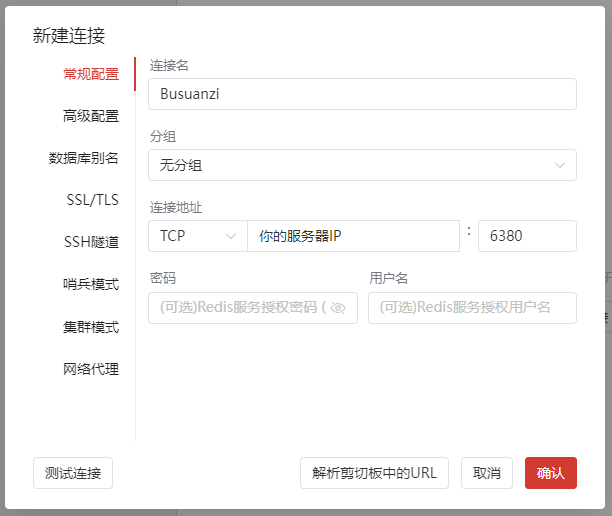612x516 pixels.
Task: Switch to the 高级配置 tab
Action: 90,116
